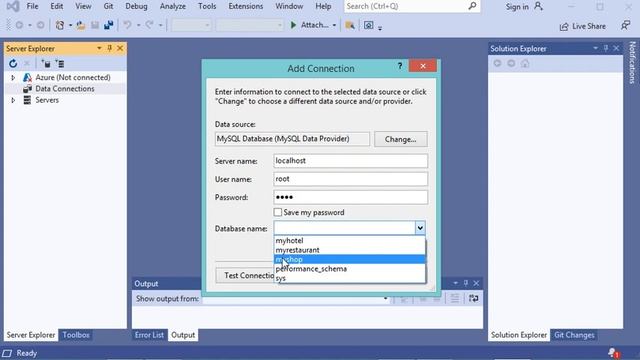Click Connect to Server icon in Server Explorer
The height and width of the screenshot is (360, 640).
[x=60, y=64]
